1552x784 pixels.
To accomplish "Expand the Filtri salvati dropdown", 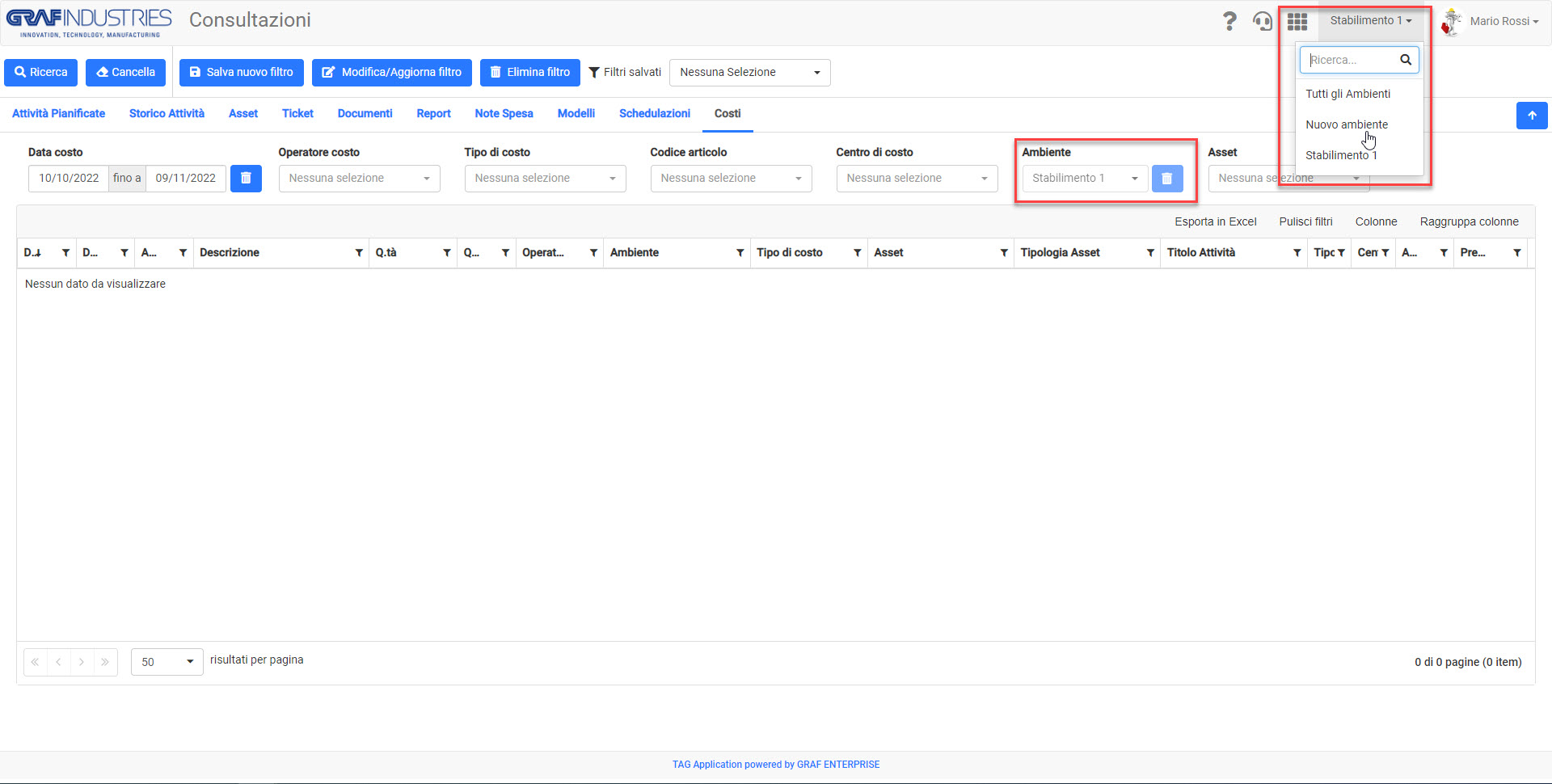I will 749,72.
